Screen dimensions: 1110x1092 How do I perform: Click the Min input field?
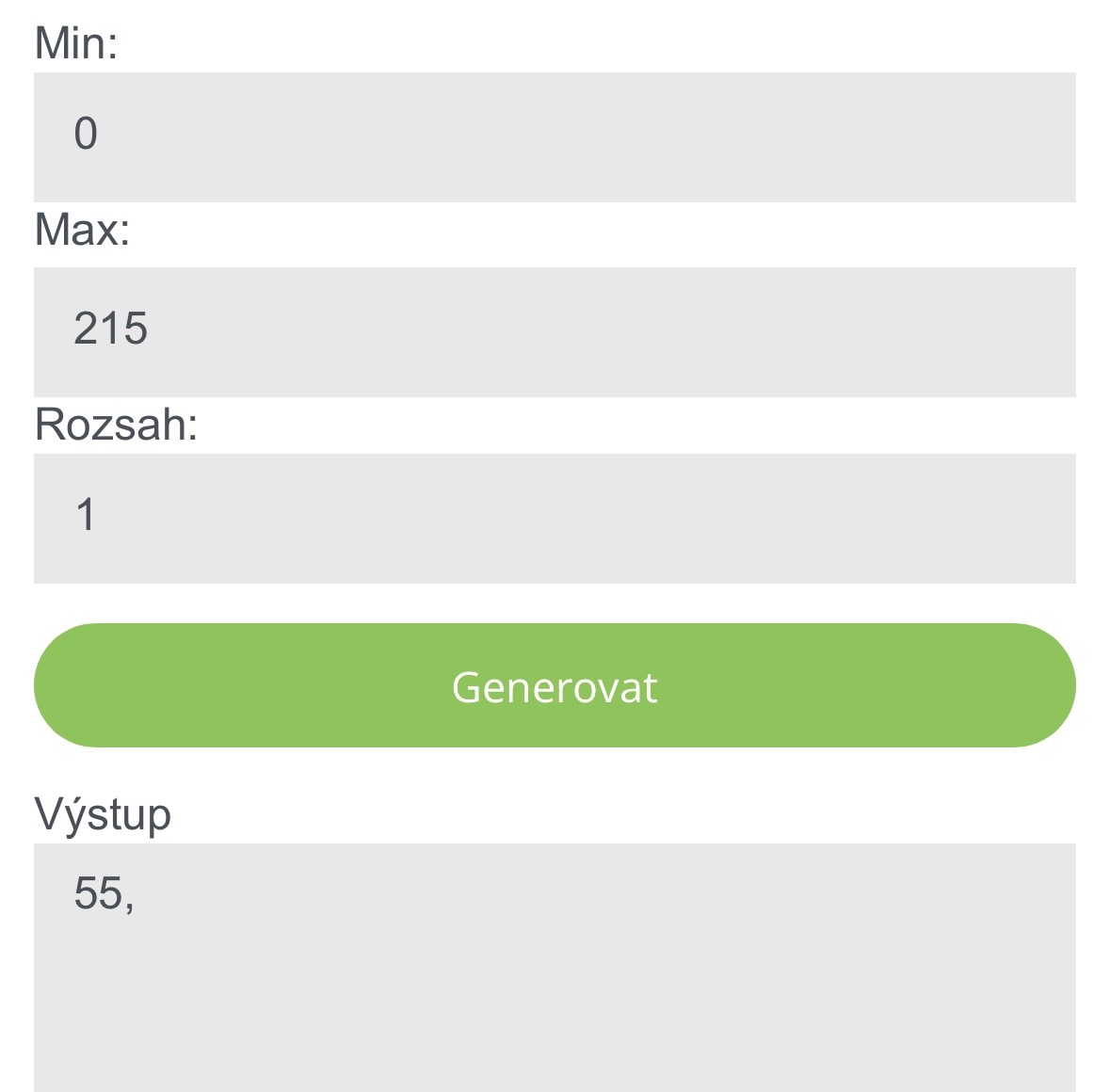tap(555, 136)
